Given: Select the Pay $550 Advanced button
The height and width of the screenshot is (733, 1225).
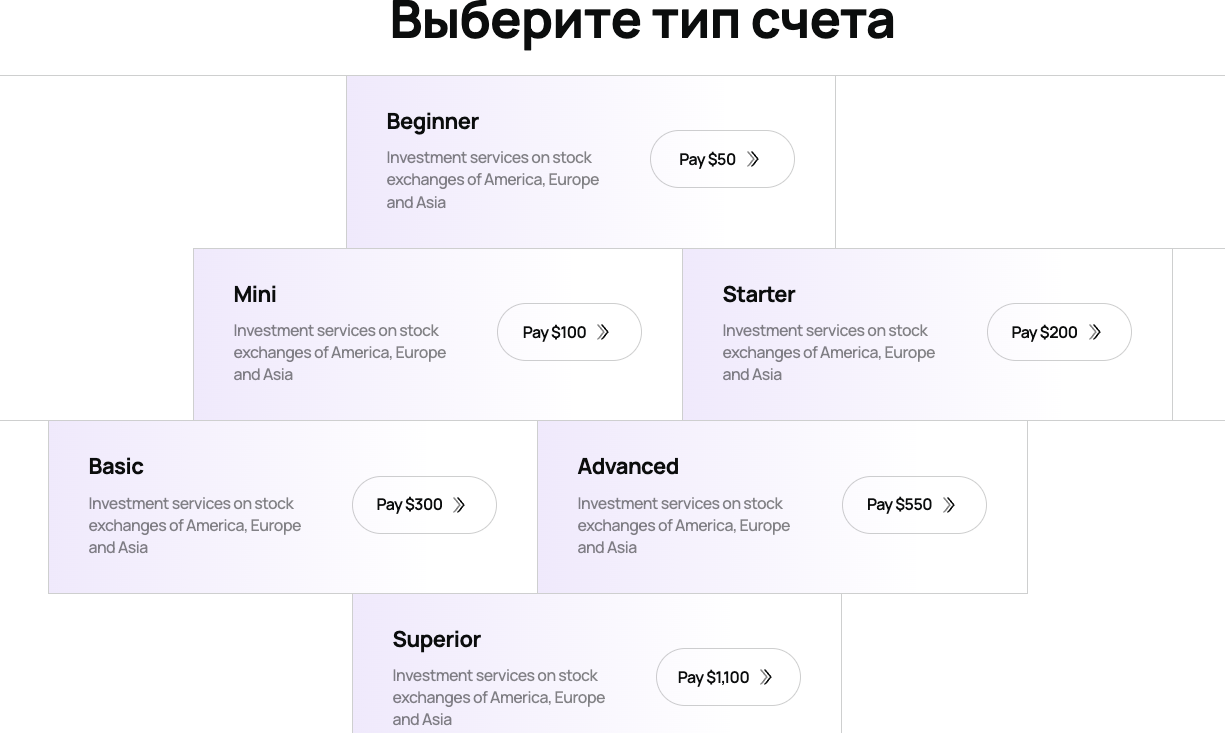Looking at the screenshot, I should click(x=913, y=505).
